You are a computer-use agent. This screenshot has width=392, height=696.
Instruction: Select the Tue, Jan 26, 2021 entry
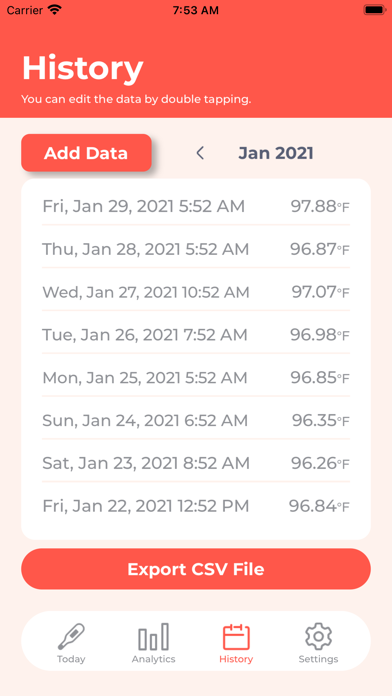196,335
